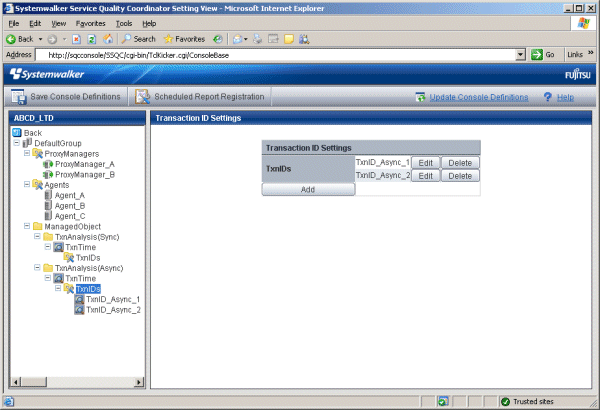The image size is (600, 410).
Task: Open the Tools menu
Action: coord(123,23)
